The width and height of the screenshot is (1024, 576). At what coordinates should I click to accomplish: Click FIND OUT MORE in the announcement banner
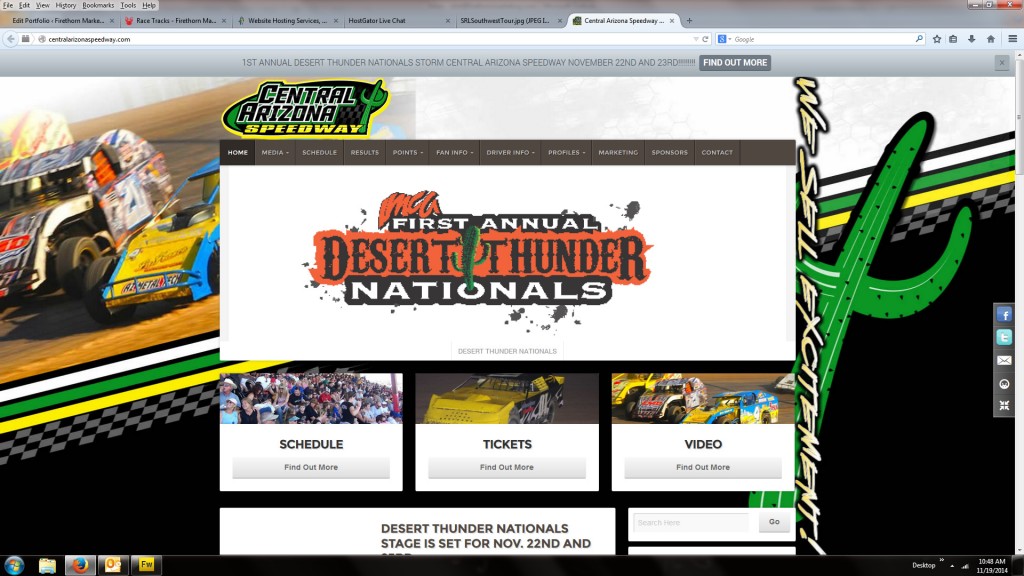[735, 63]
